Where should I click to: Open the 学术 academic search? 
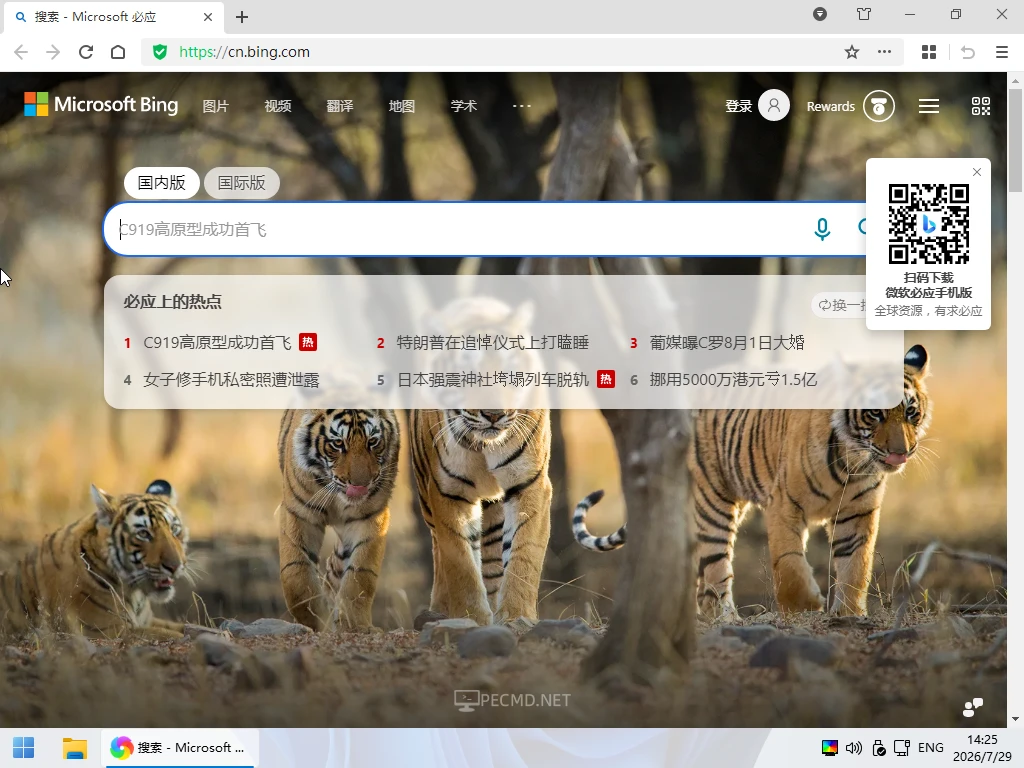[x=464, y=106]
